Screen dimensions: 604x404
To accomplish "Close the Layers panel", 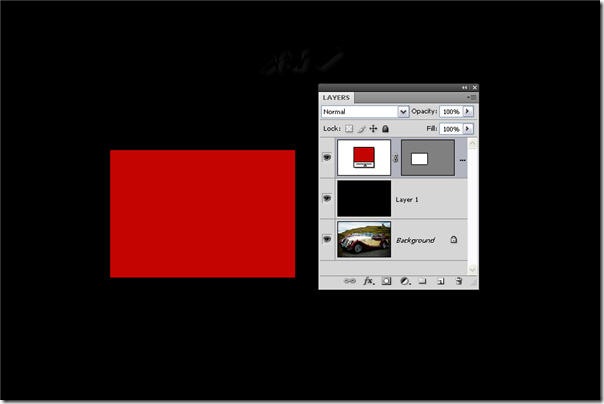I will 475,87.
